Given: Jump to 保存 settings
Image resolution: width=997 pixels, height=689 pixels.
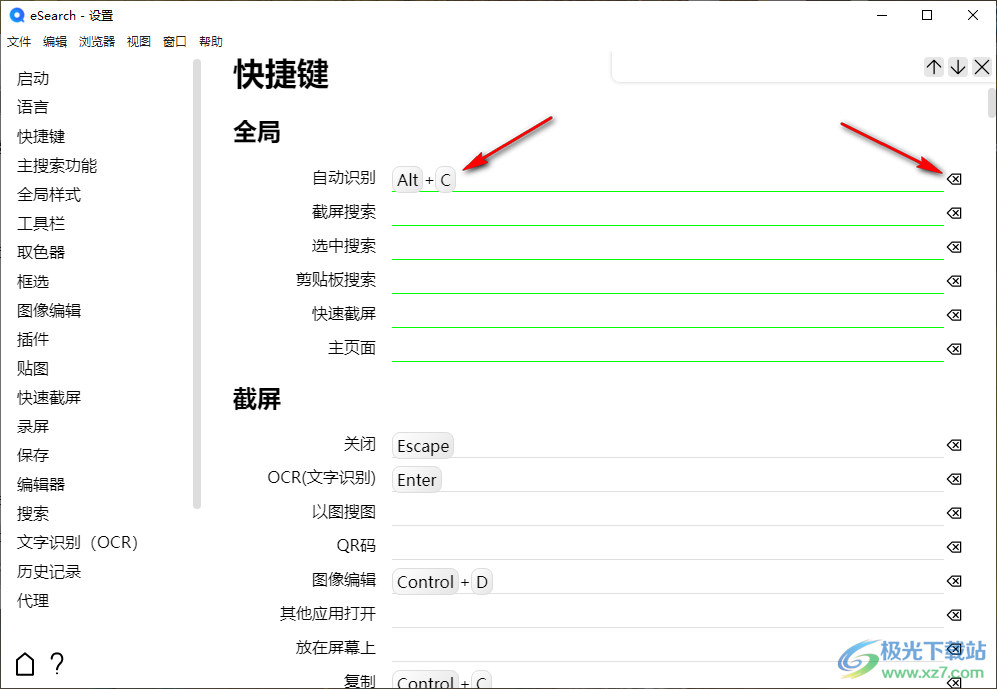Looking at the screenshot, I should [33, 456].
